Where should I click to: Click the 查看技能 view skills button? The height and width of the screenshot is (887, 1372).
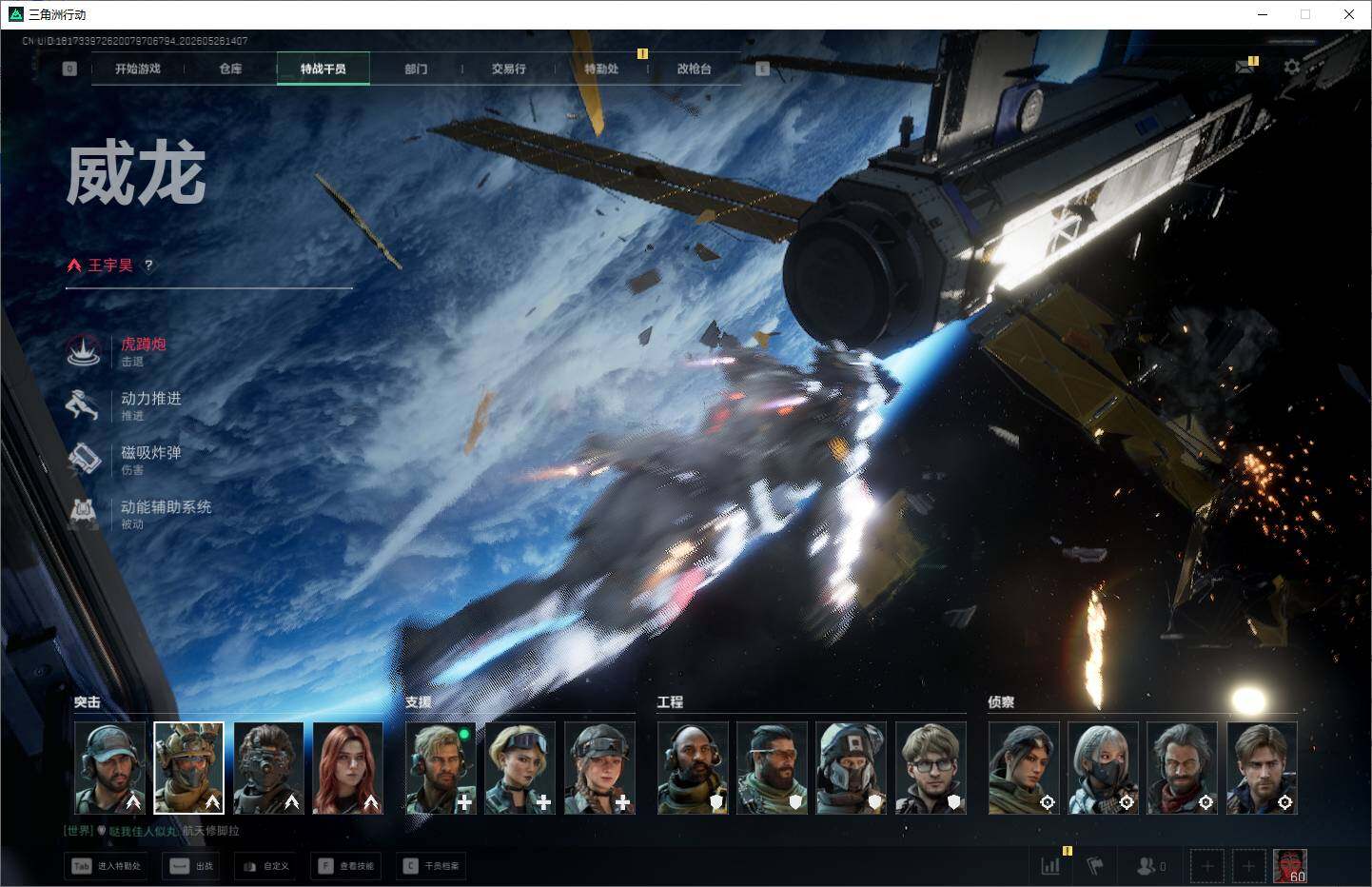pos(348,866)
